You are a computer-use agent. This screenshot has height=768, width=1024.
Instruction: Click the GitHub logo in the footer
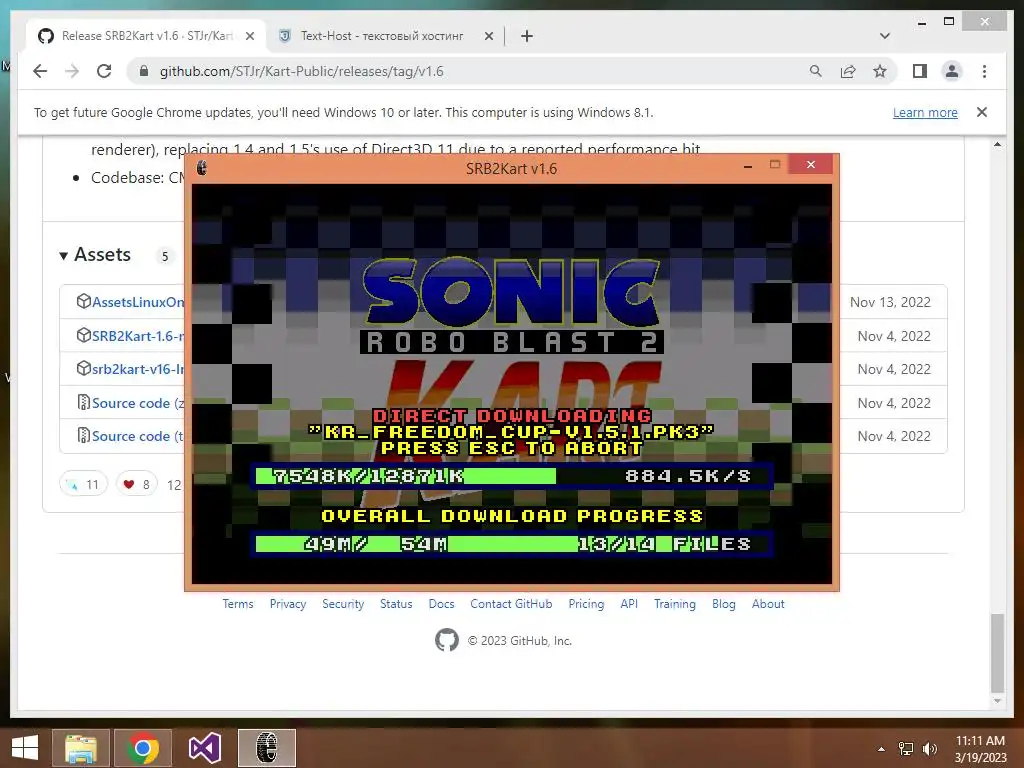pos(447,640)
